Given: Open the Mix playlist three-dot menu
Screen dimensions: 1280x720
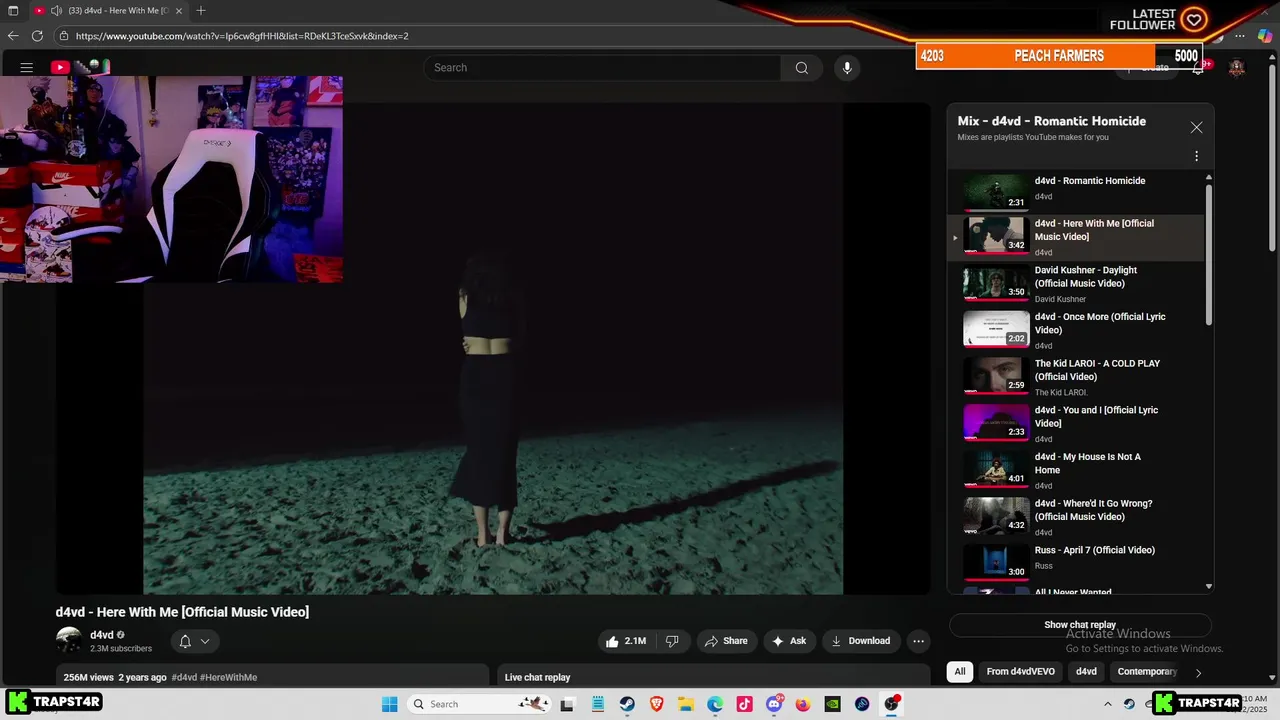Looking at the screenshot, I should 1196,156.
